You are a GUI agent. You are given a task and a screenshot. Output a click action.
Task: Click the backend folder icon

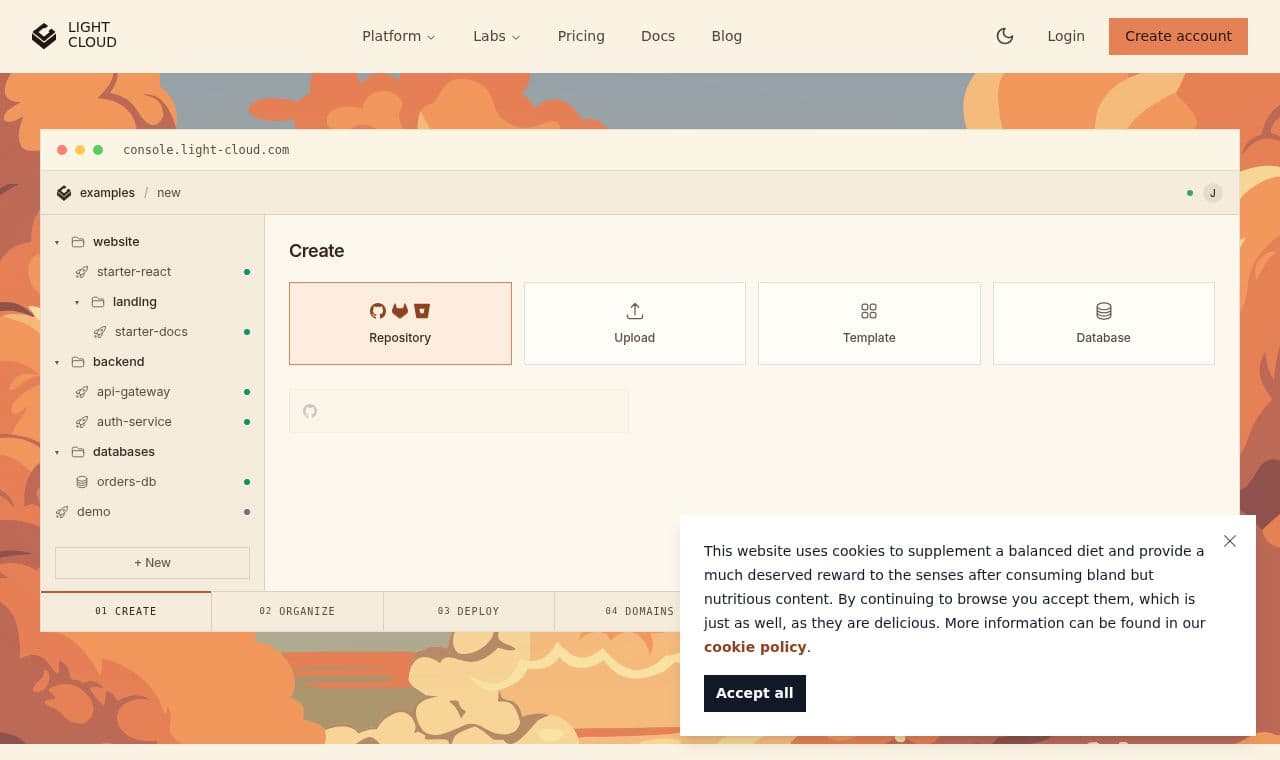(x=78, y=362)
